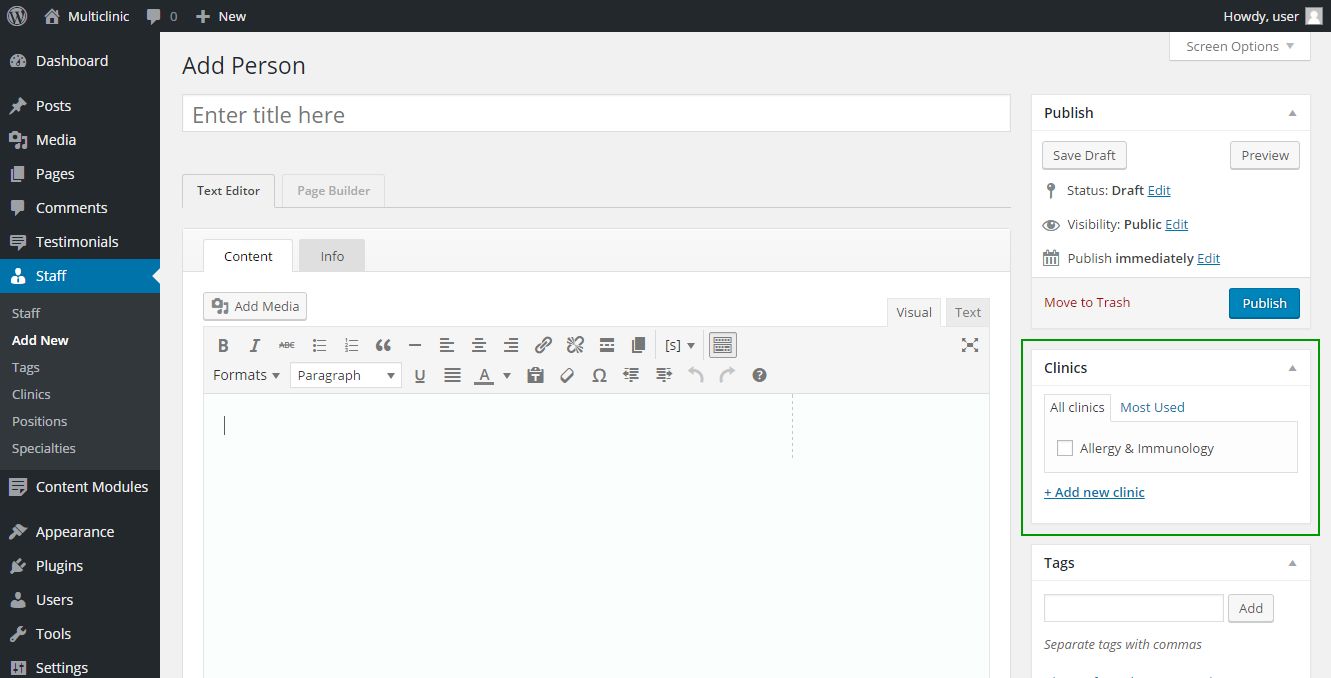Open the insert/edit link tool
Viewport: 1331px width, 678px height.
point(543,345)
